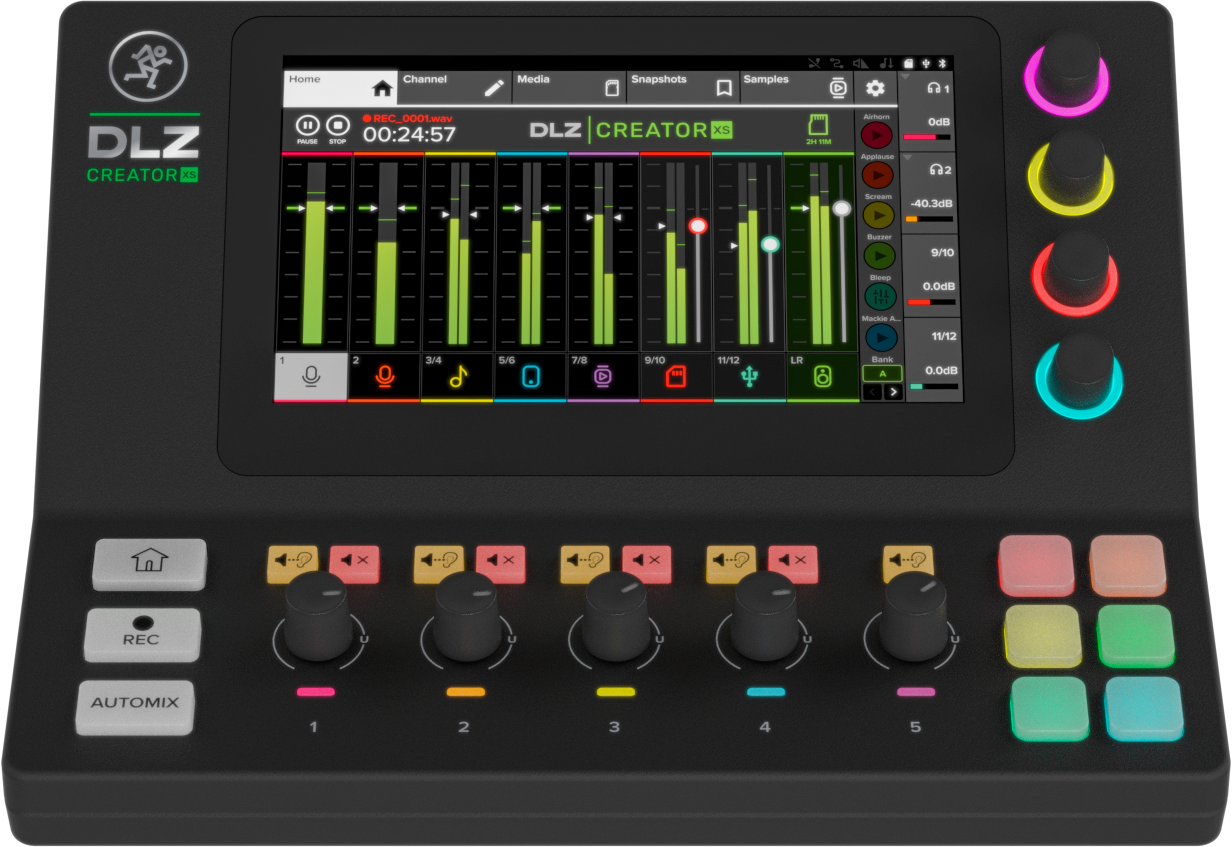The image size is (1232, 847).
Task: Select the Bluetooth device icon on channel 5/6
Action: click(x=530, y=375)
